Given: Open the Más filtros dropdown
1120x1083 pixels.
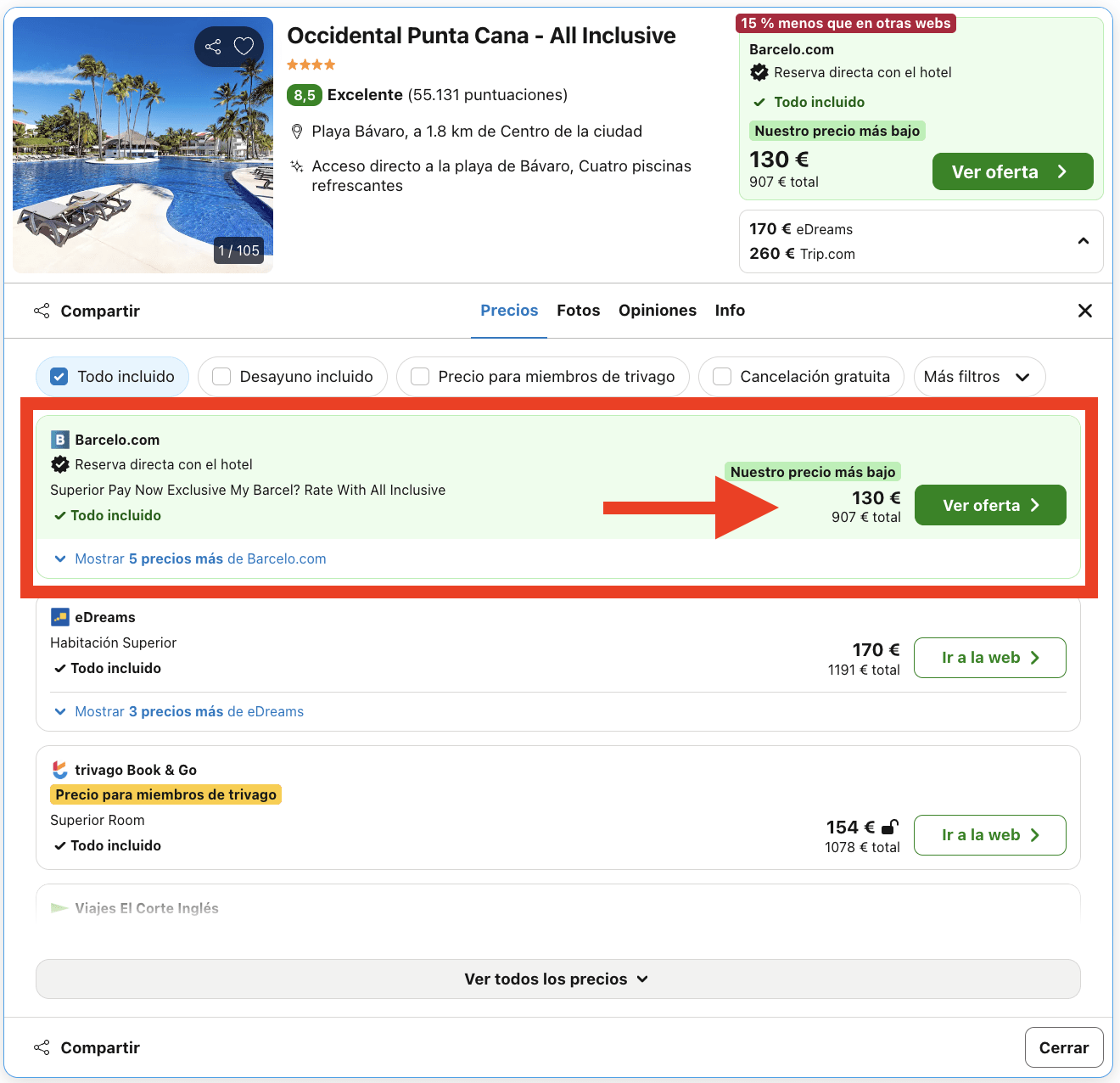Looking at the screenshot, I should tap(978, 376).
